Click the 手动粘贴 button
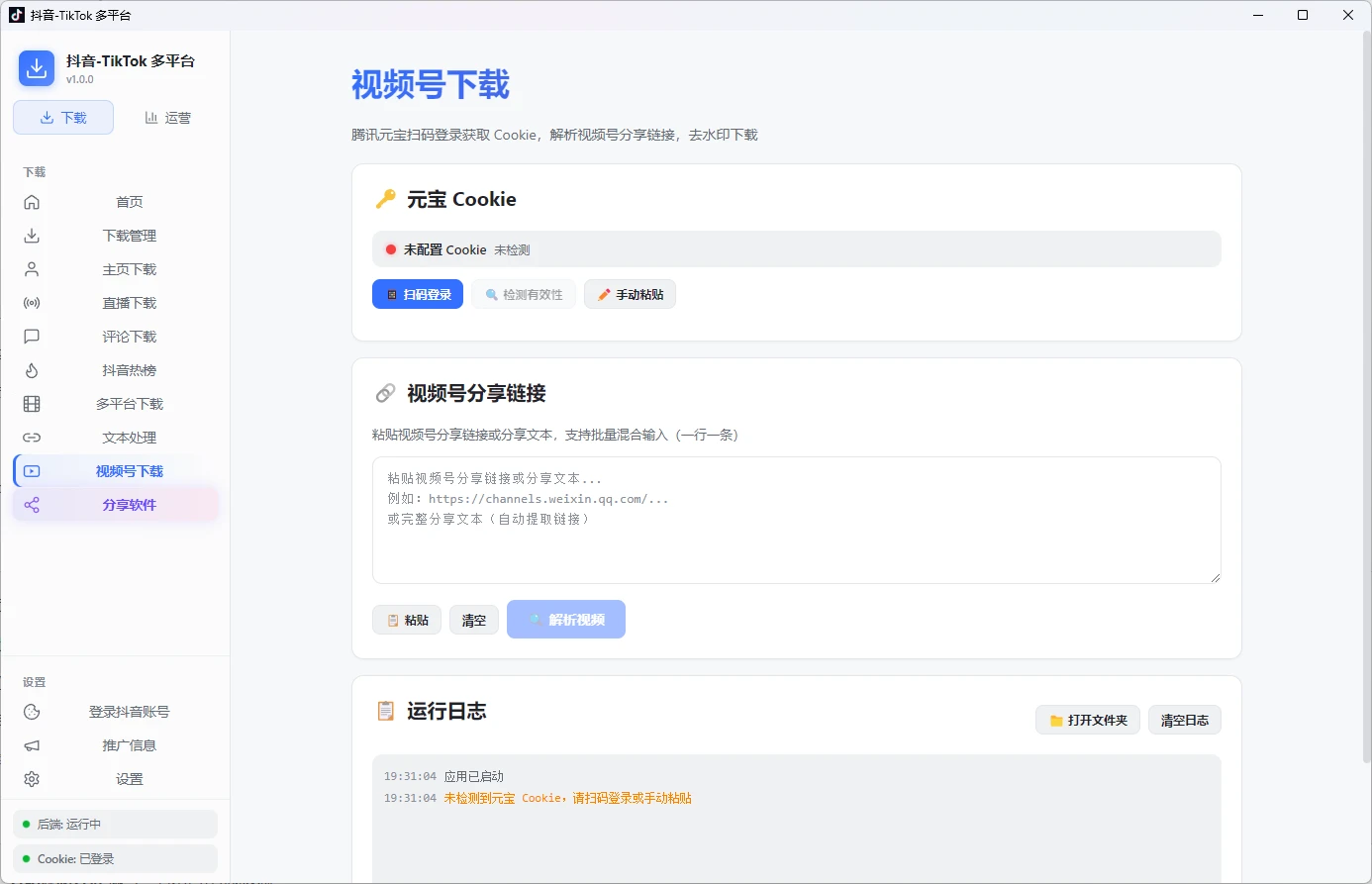The image size is (1372, 884). click(630, 294)
